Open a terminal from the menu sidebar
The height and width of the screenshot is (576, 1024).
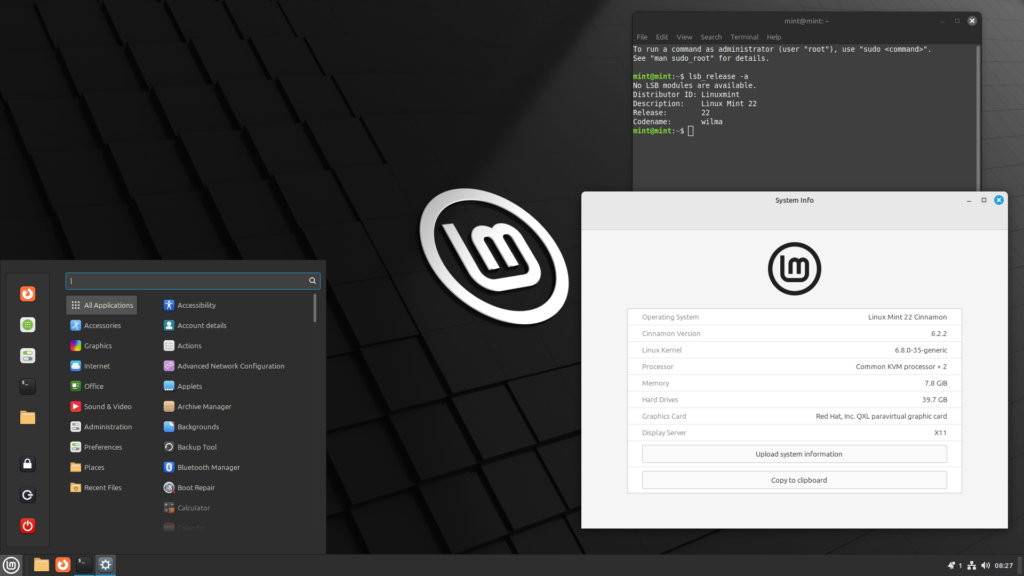[27, 386]
